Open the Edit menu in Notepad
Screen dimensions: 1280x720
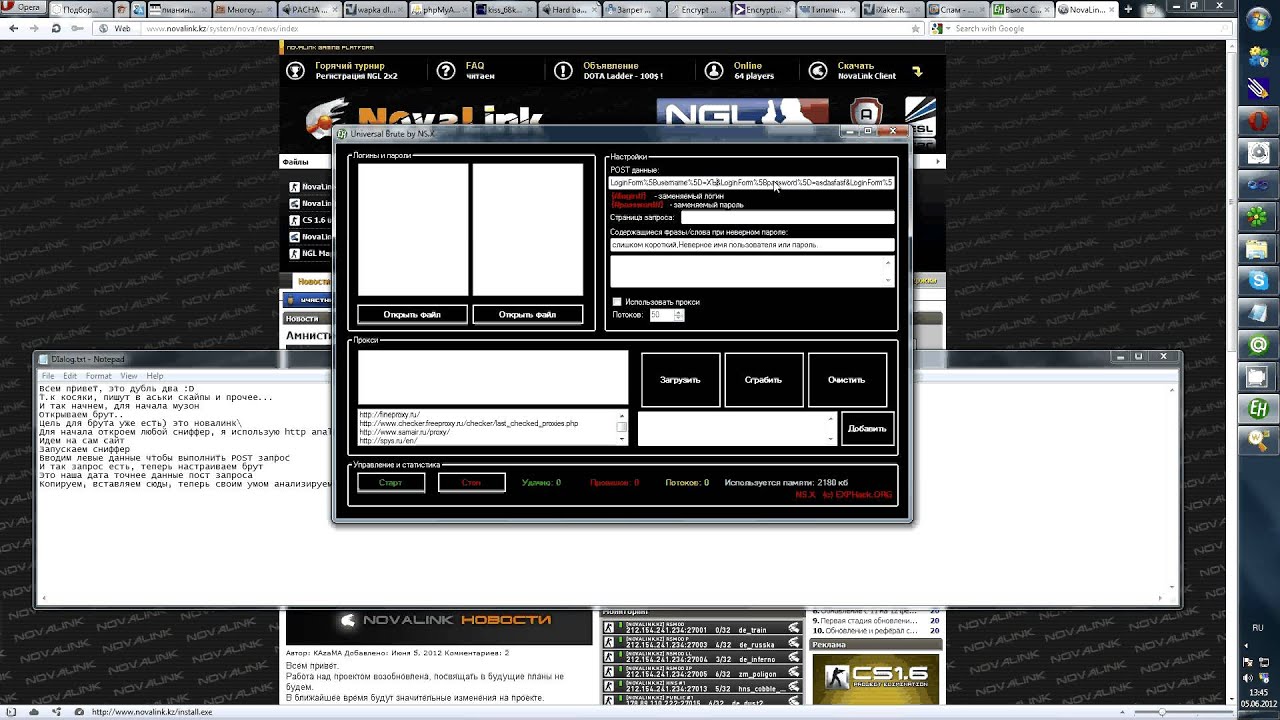[x=70, y=376]
